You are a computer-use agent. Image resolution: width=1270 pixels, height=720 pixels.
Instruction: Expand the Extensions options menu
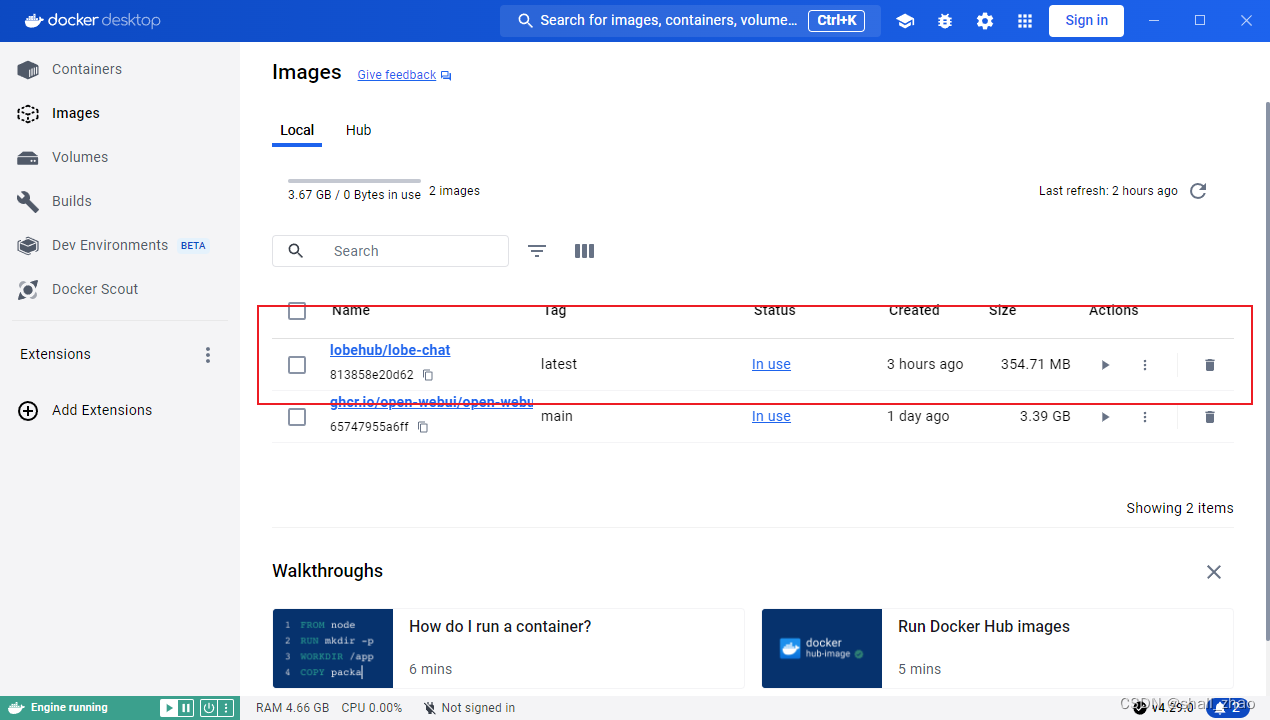208,355
